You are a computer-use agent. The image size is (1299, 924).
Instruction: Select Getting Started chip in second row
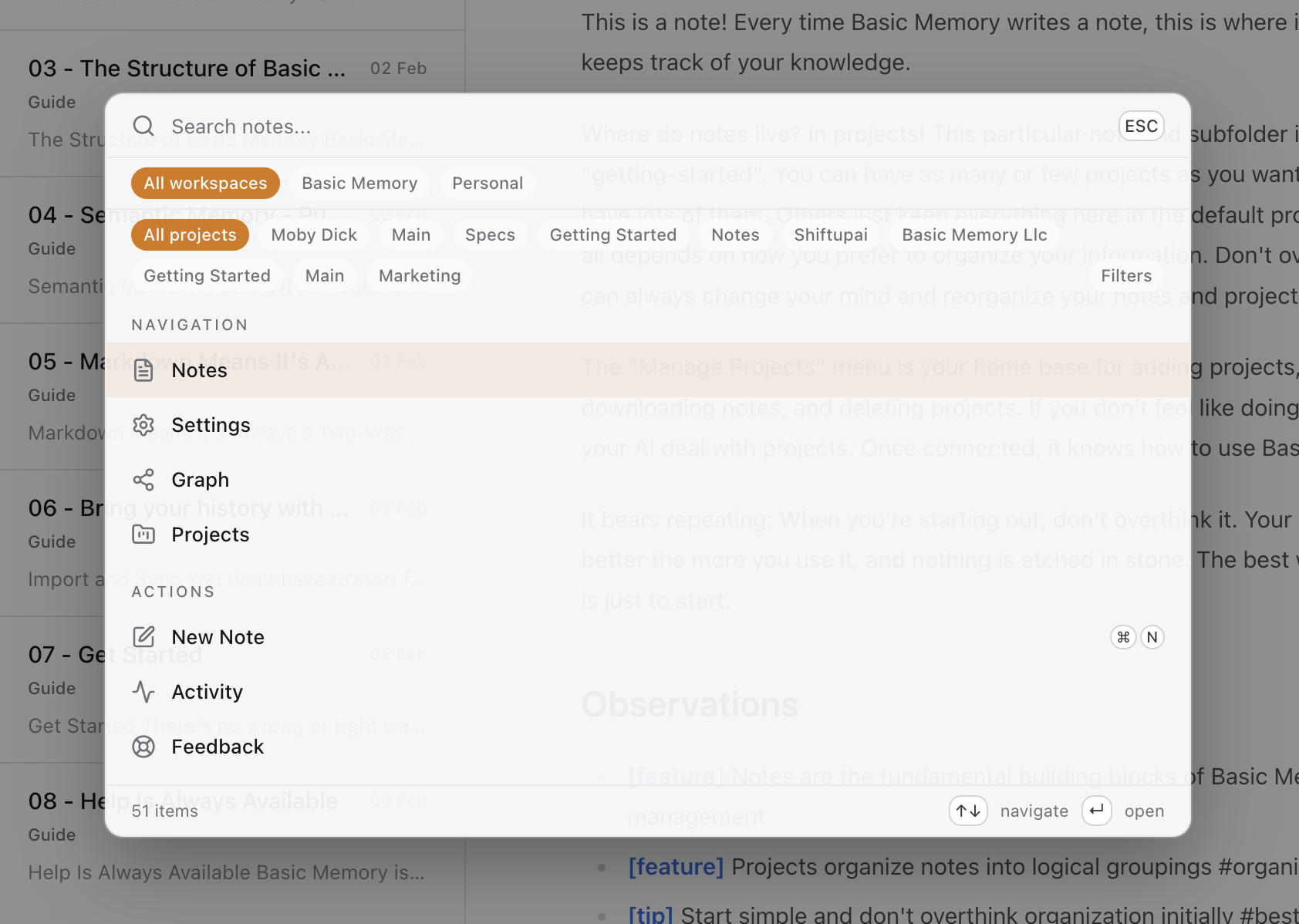[x=207, y=275]
